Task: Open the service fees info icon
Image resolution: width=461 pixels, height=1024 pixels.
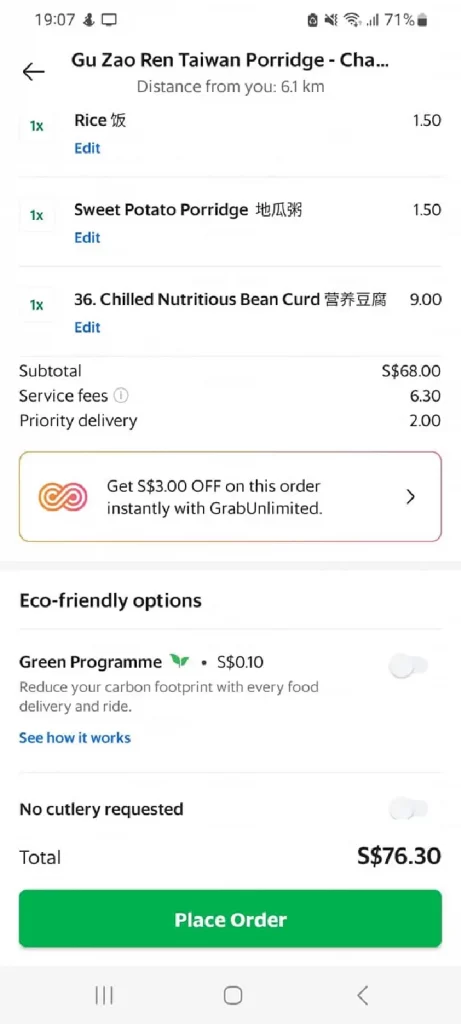Action: 121,396
